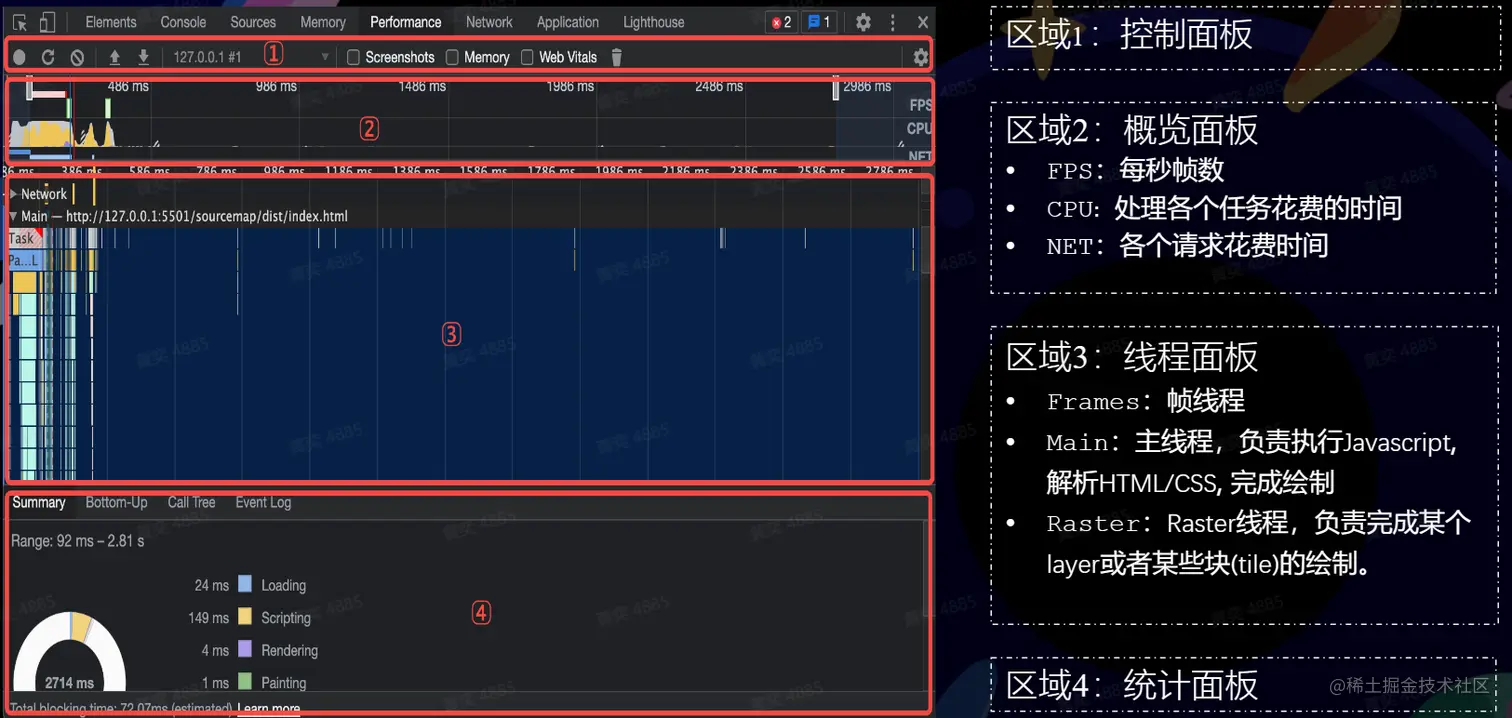
Task: Grab the right overview selection handle
Action: coord(836,90)
